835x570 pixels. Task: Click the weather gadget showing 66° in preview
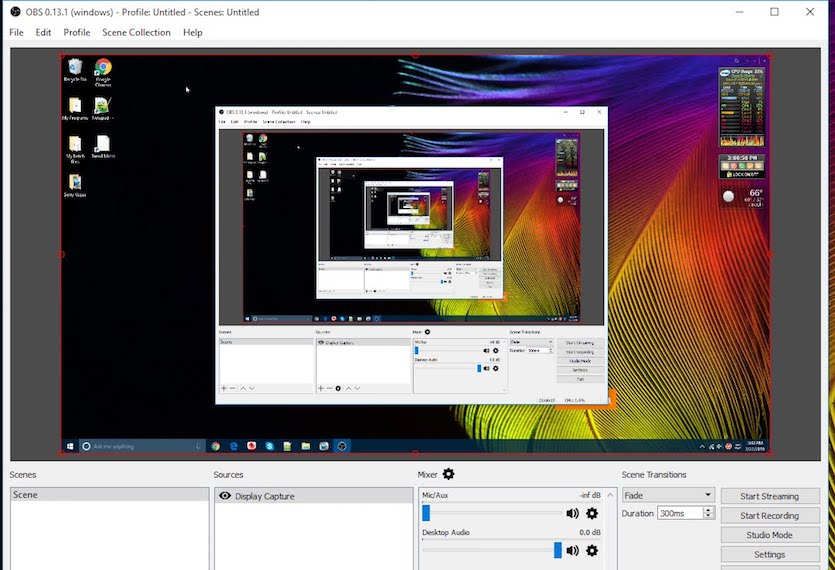pos(742,197)
